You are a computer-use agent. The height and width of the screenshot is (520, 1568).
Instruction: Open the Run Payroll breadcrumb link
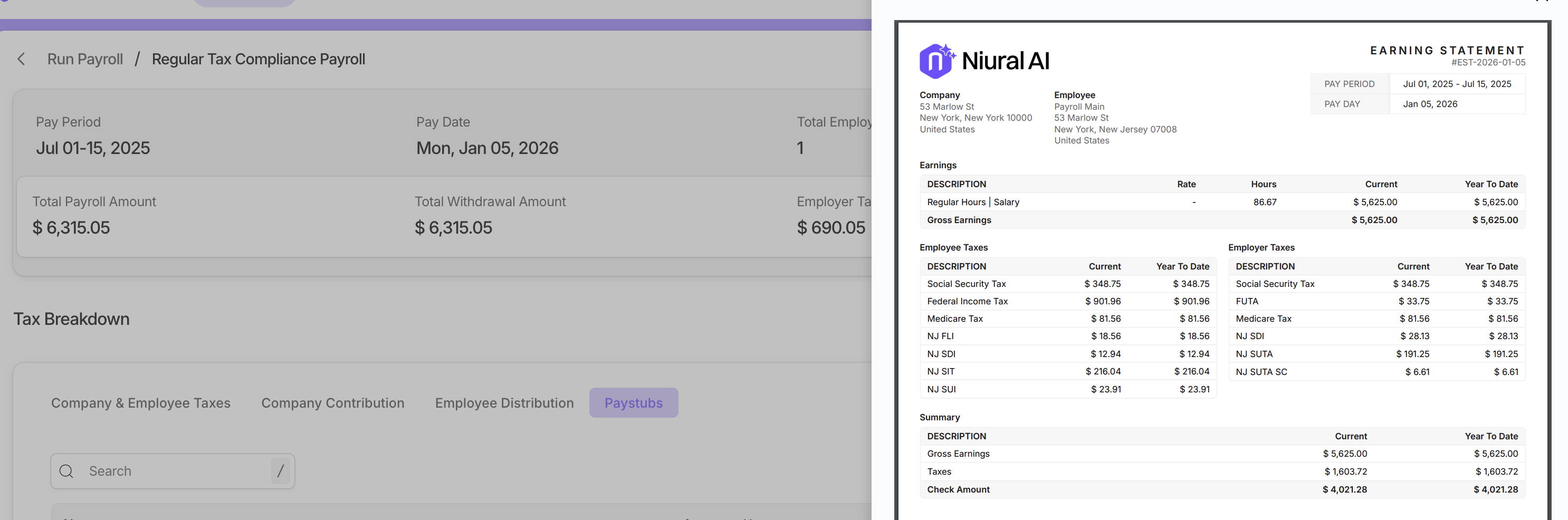click(85, 59)
